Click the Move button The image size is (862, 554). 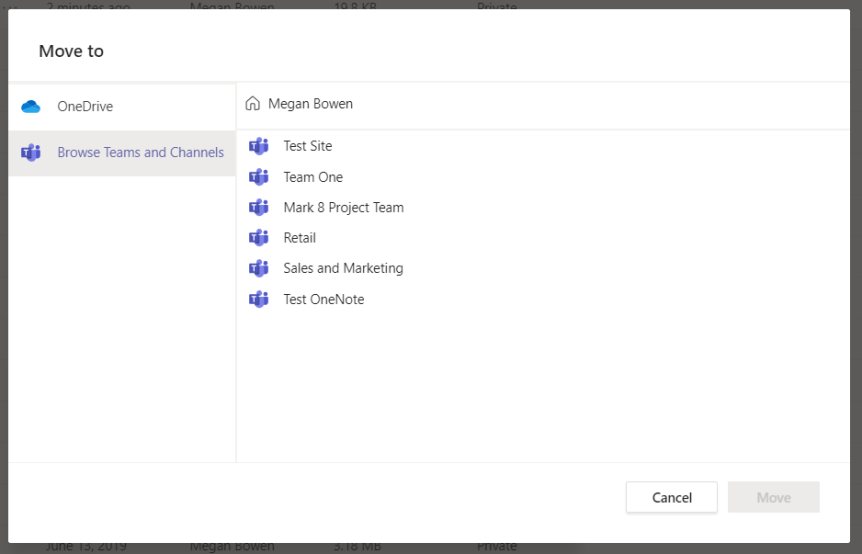773,497
